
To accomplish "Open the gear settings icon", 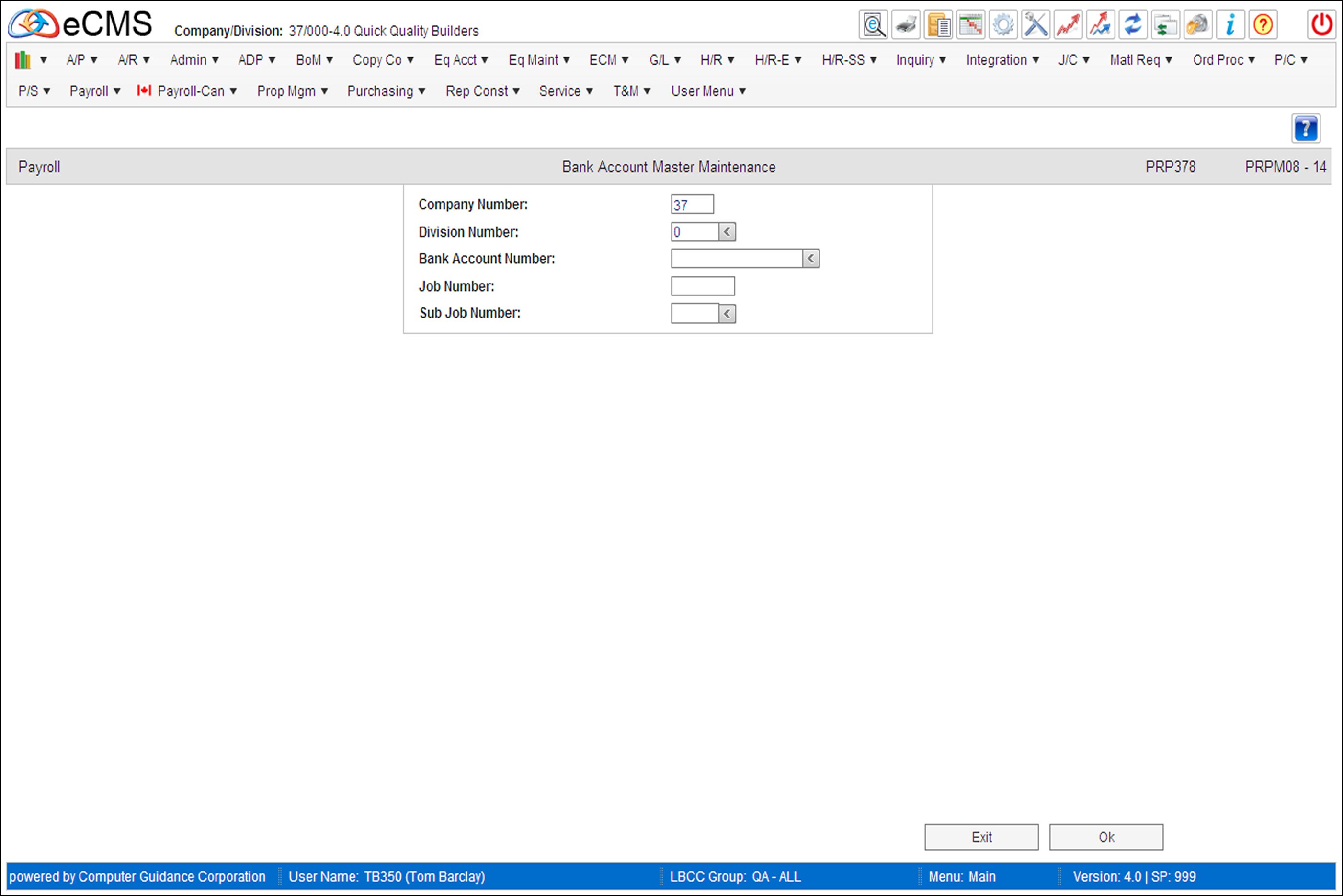I will point(1003,24).
